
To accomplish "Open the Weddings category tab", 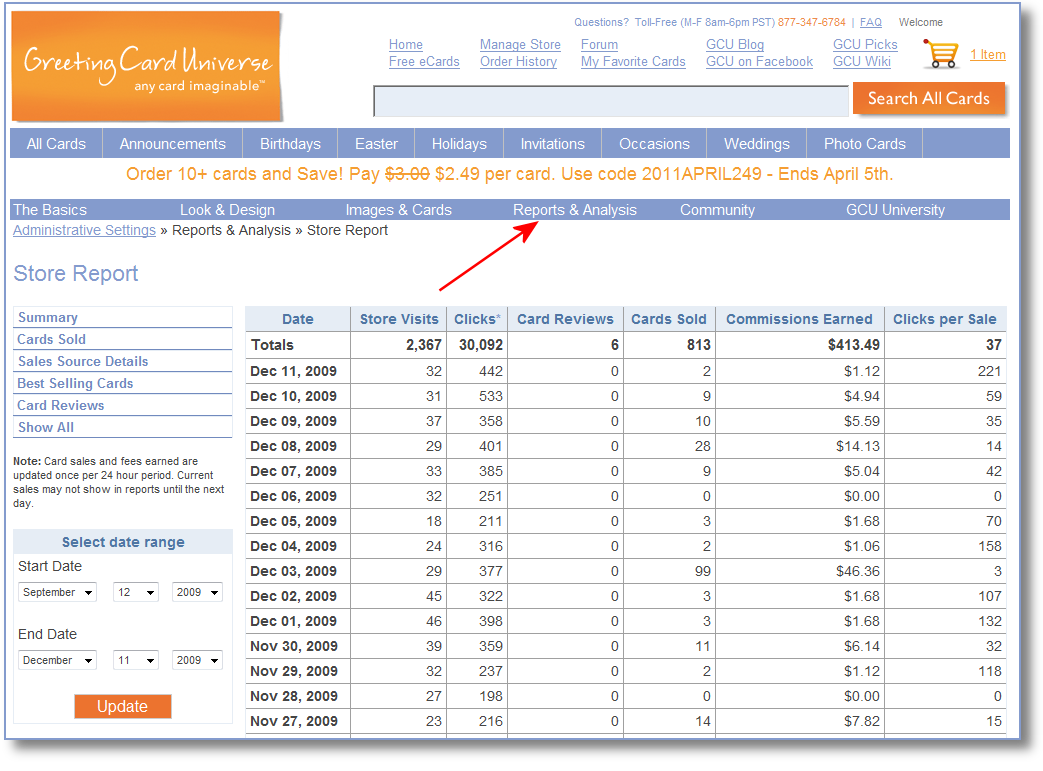I will coord(757,144).
